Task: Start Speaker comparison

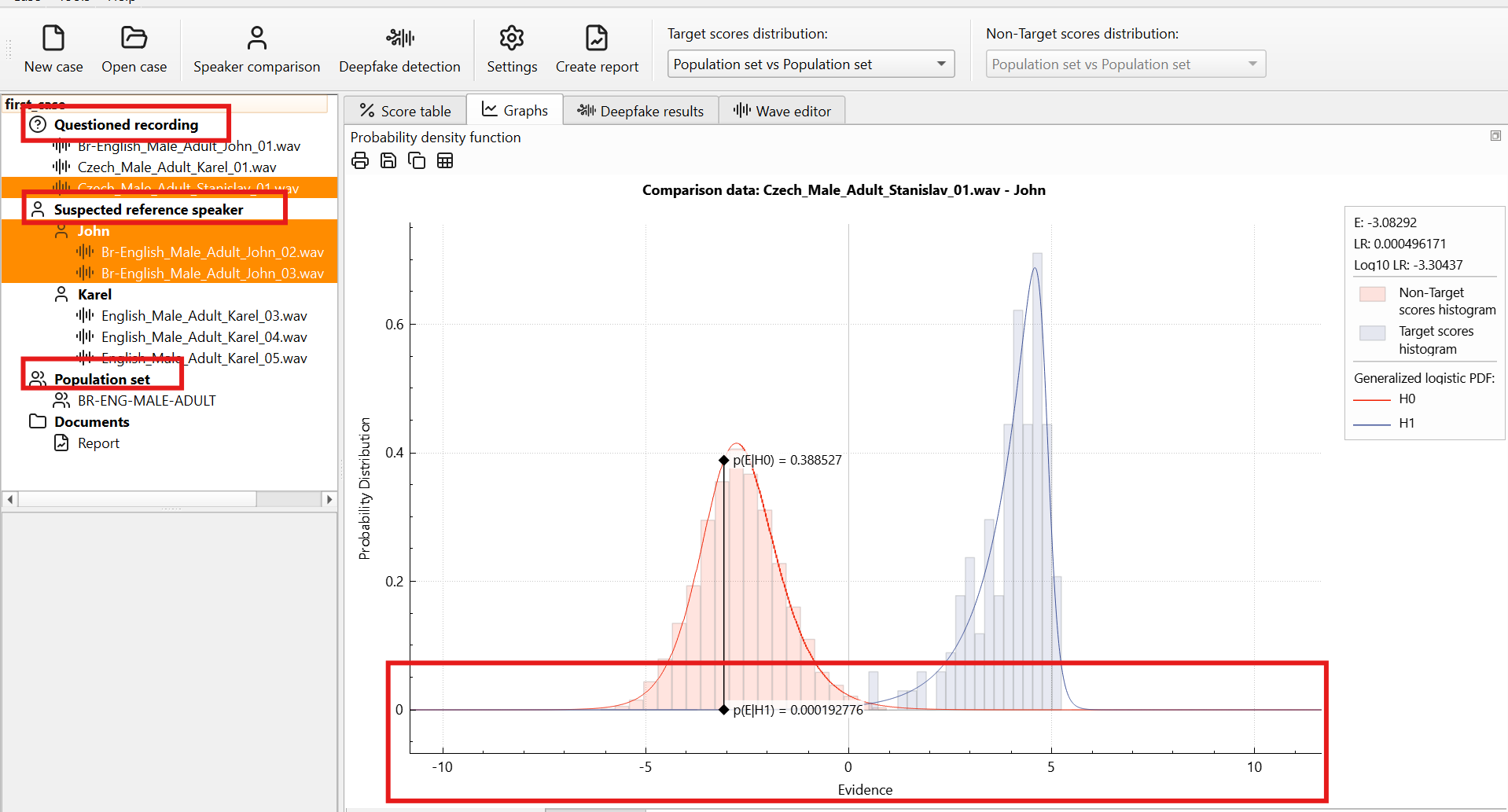Action: click(x=256, y=49)
